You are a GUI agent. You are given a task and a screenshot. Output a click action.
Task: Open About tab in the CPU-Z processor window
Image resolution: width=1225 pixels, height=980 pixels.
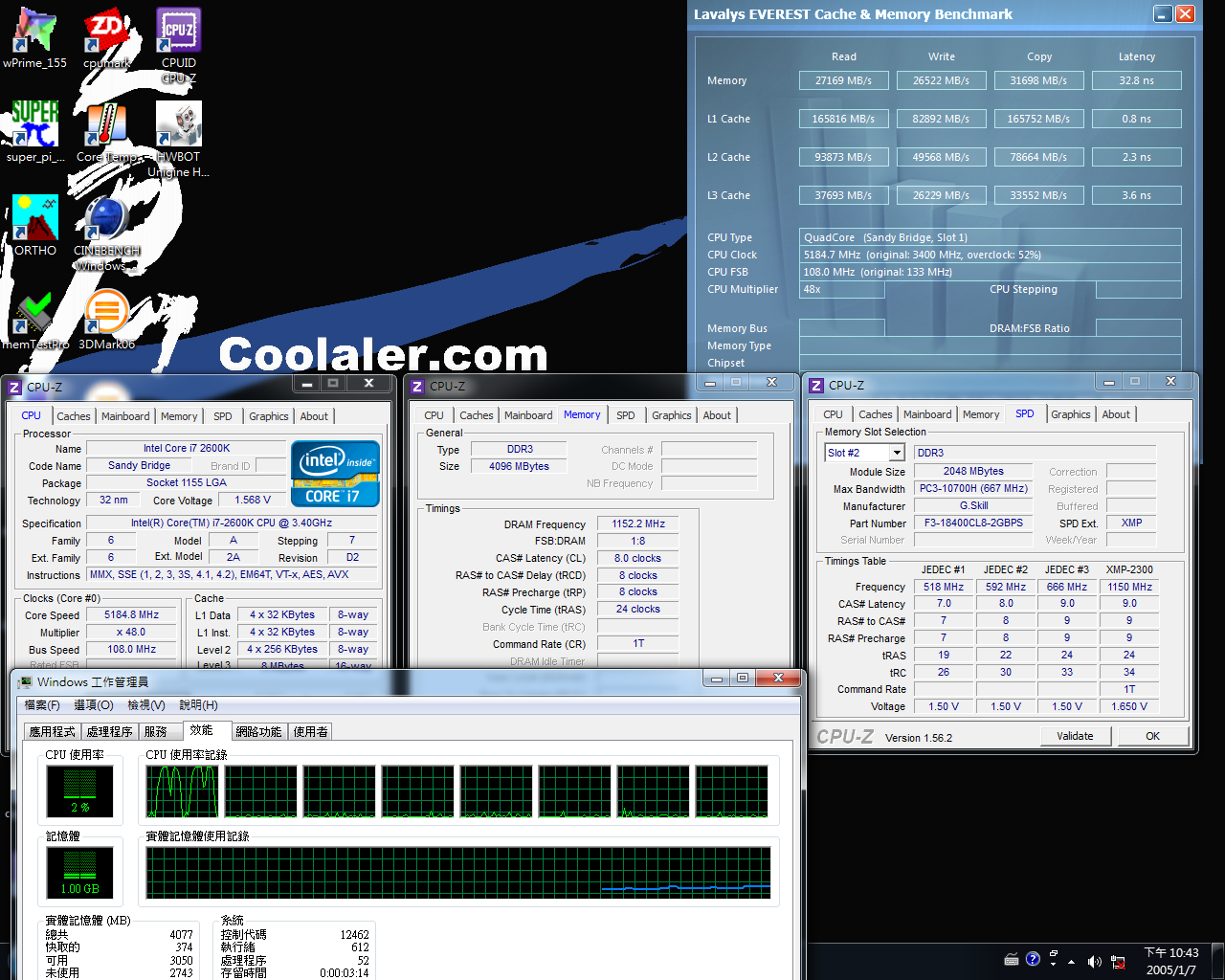(314, 416)
